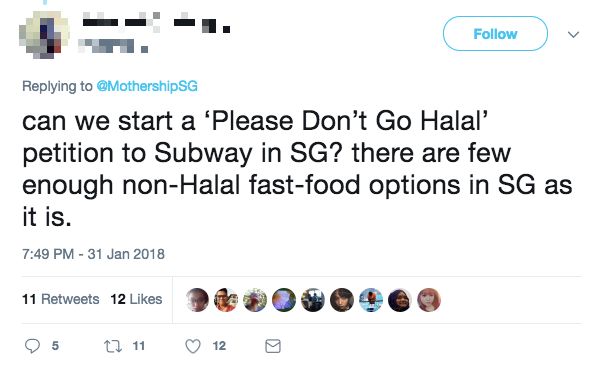The height and width of the screenshot is (368, 610).
Task: Retweet using the arrows icon
Action: (x=113, y=346)
